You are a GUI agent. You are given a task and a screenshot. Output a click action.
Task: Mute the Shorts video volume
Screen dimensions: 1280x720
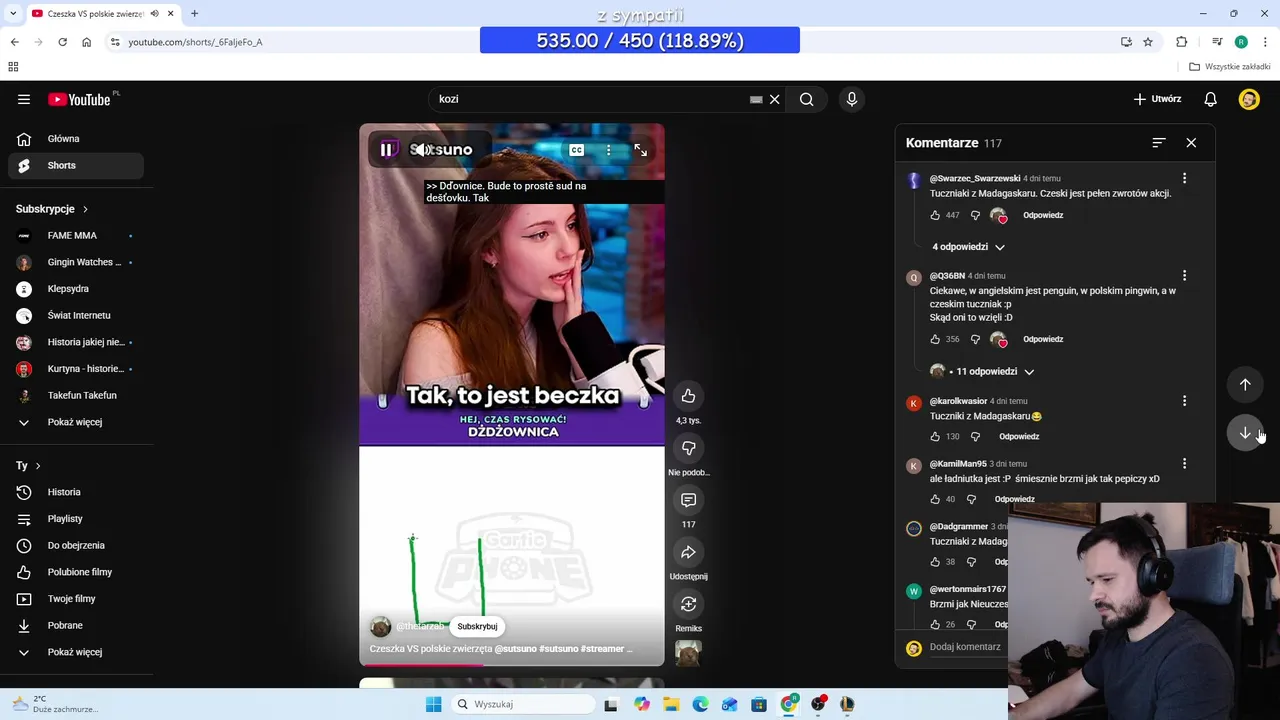[x=423, y=150]
